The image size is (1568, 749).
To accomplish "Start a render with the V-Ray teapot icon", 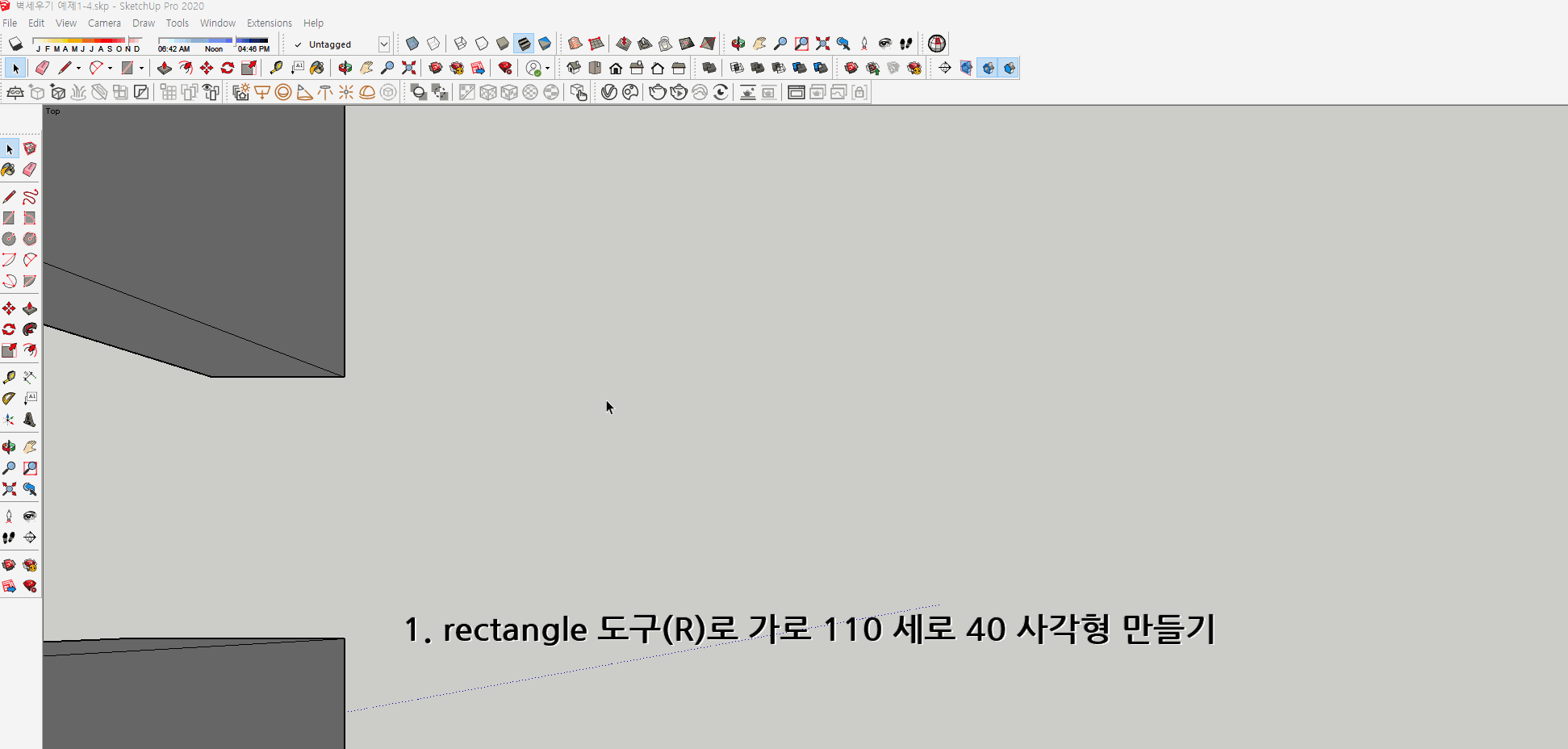I will (659, 91).
